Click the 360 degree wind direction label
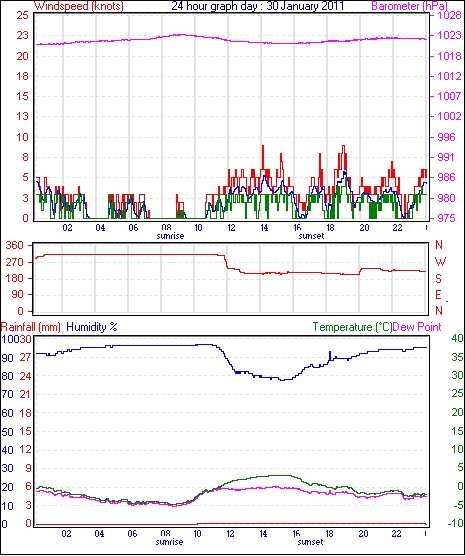Image resolution: width=465 pixels, height=556 pixels. 15,245
